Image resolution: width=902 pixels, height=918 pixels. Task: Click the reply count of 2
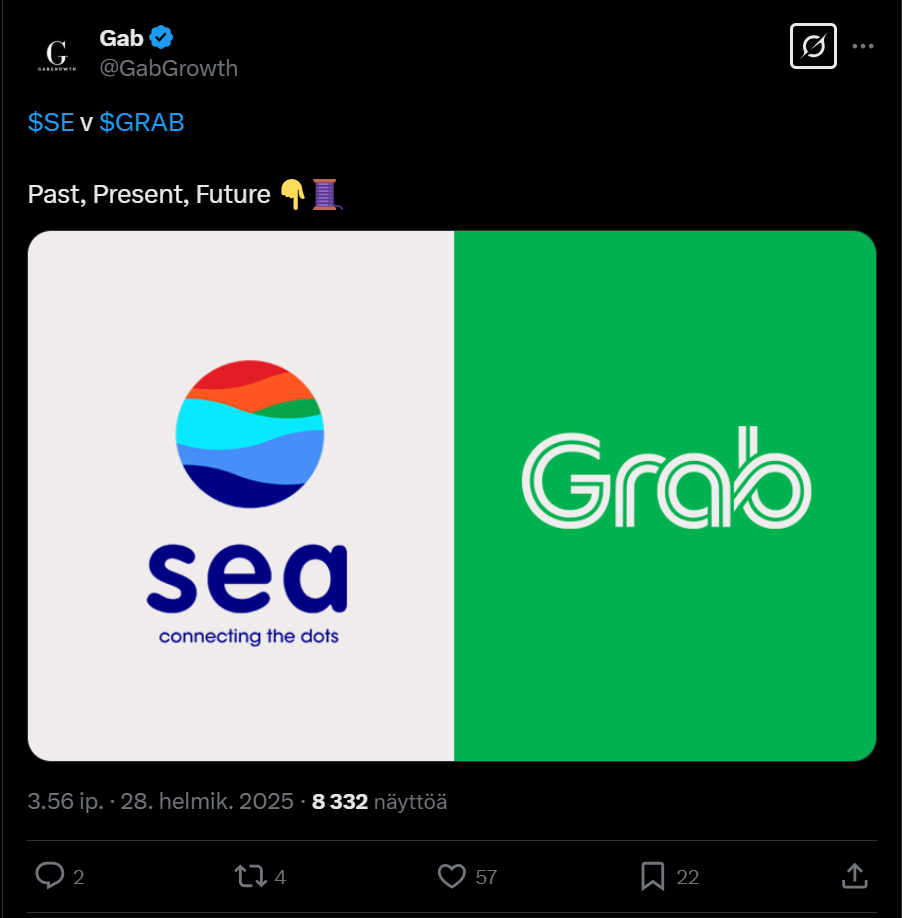click(x=79, y=878)
